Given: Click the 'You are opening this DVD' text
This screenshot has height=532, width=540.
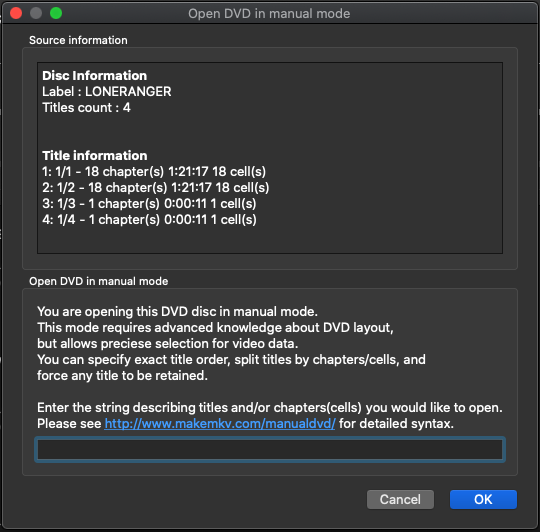Looking at the screenshot, I should click(x=177, y=312).
